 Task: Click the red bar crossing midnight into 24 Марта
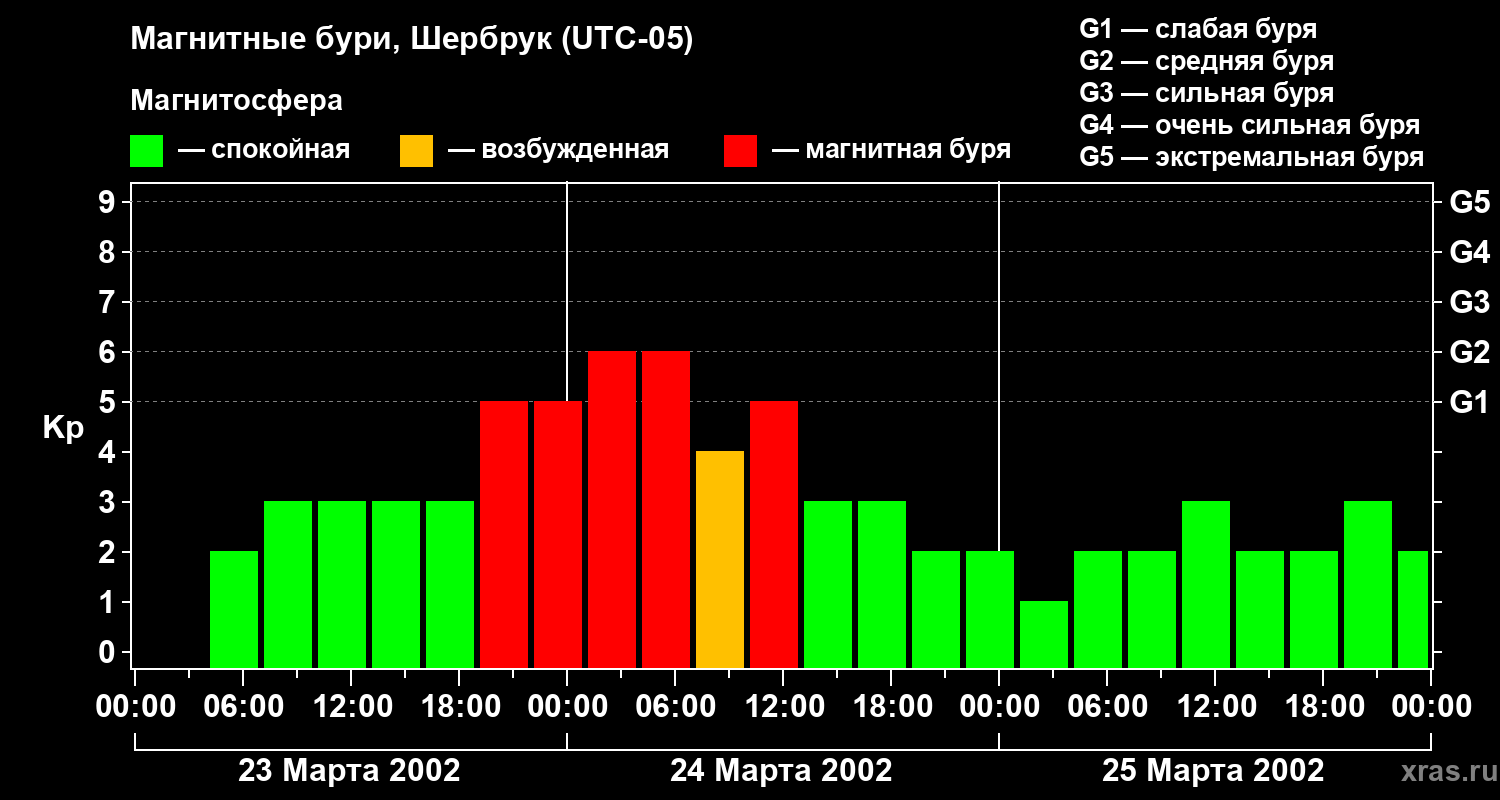click(x=558, y=534)
